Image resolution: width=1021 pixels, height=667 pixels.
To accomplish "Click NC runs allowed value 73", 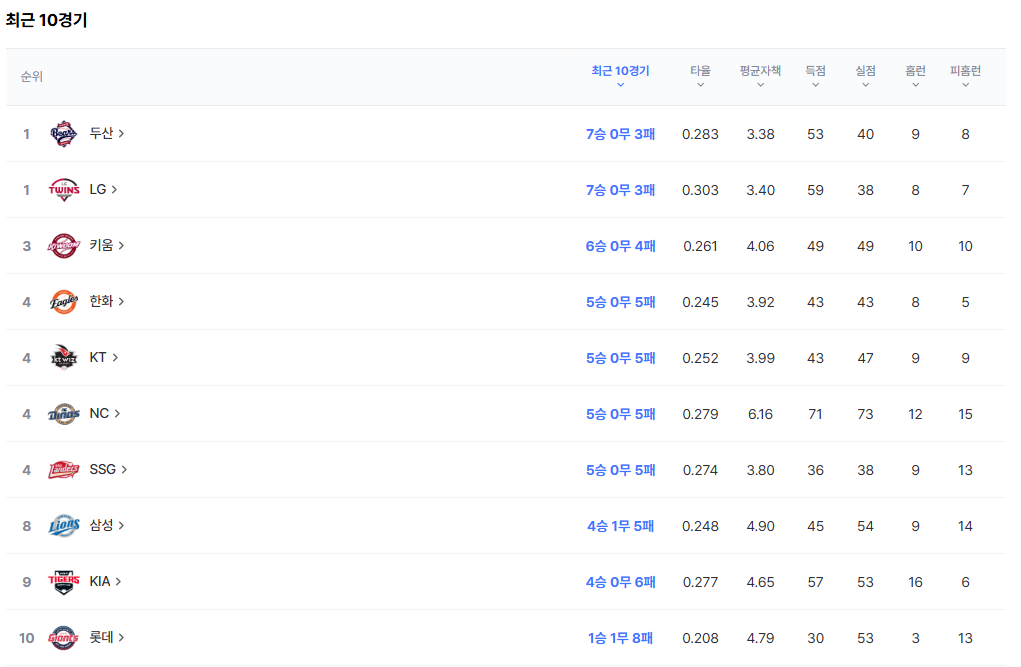I will 865,414.
